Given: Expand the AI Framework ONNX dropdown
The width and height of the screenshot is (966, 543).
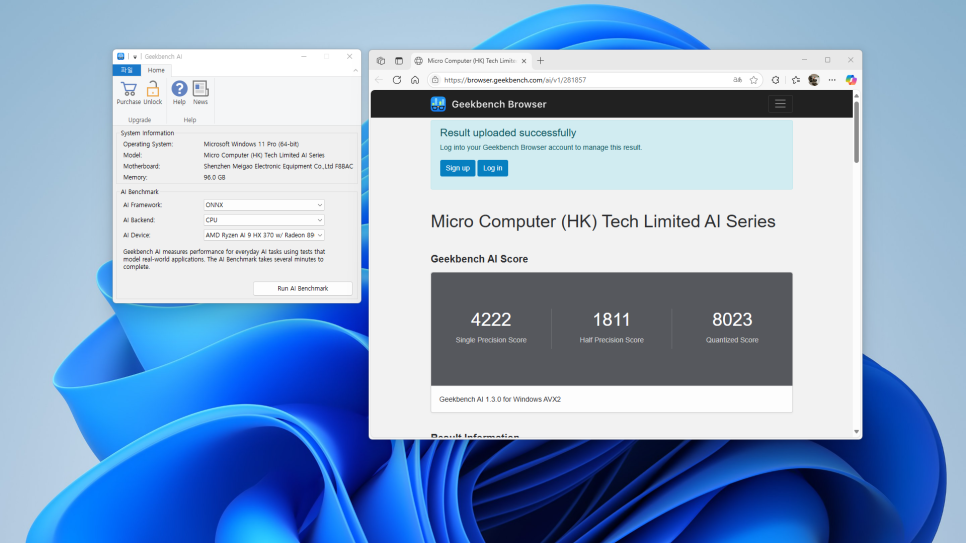Looking at the screenshot, I should (x=264, y=205).
